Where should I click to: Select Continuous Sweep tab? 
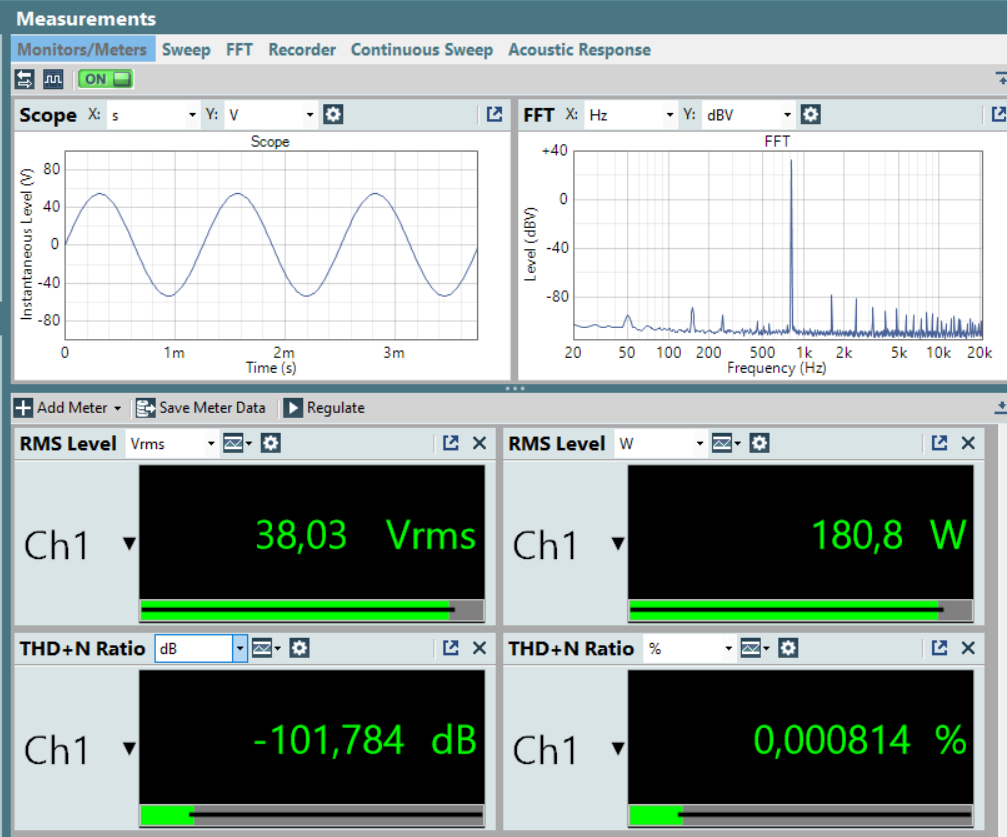[422, 49]
